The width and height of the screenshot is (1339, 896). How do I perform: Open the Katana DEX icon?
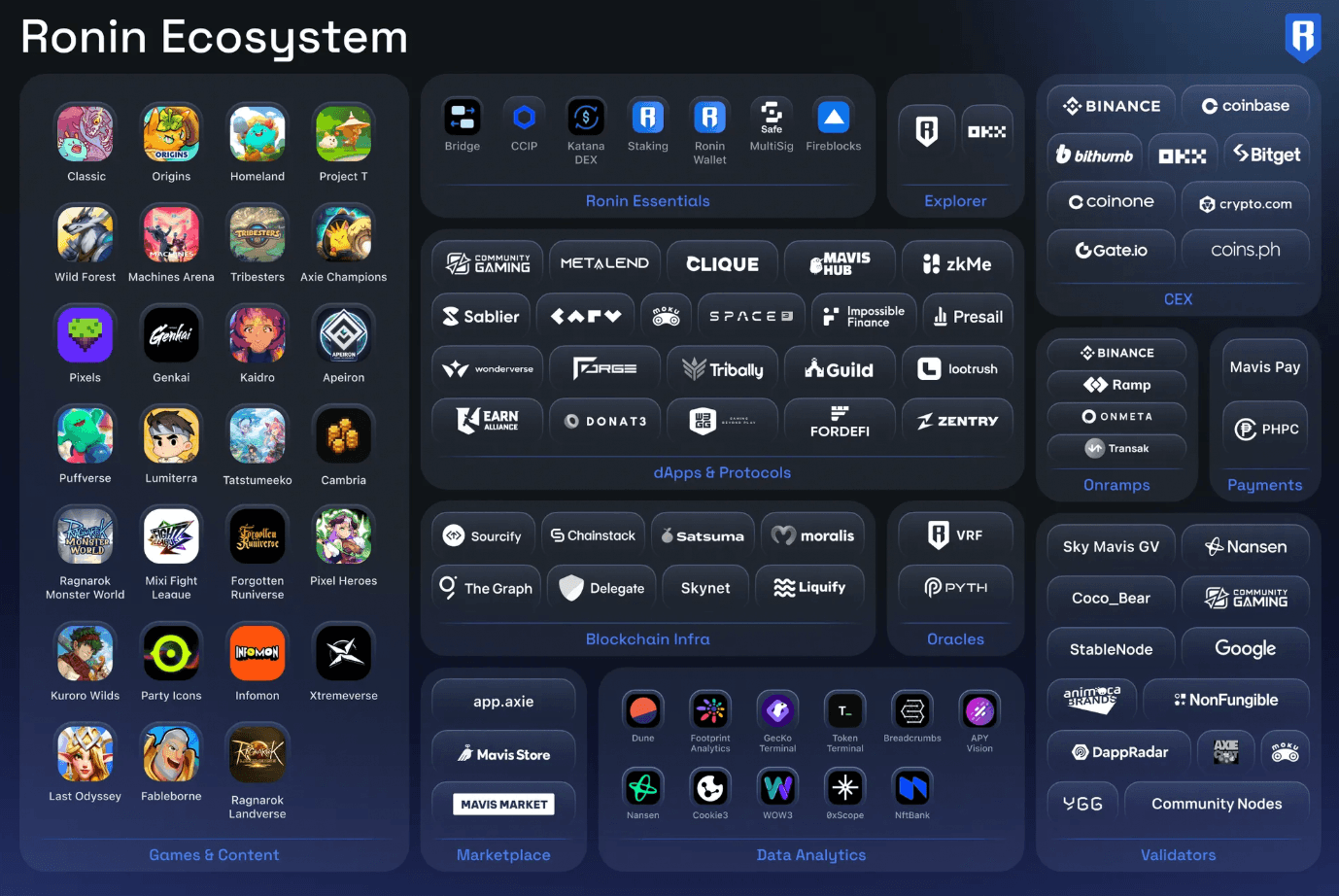[x=586, y=119]
